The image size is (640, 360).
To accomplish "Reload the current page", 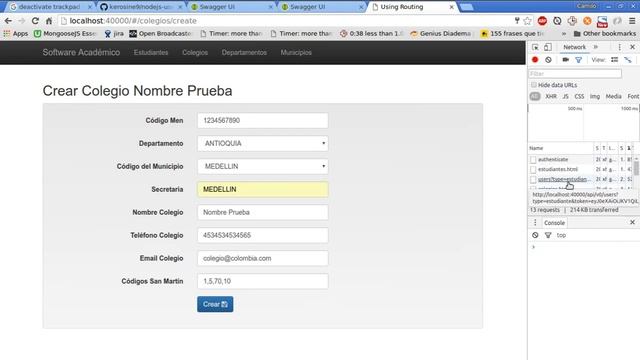I will [x=35, y=21].
